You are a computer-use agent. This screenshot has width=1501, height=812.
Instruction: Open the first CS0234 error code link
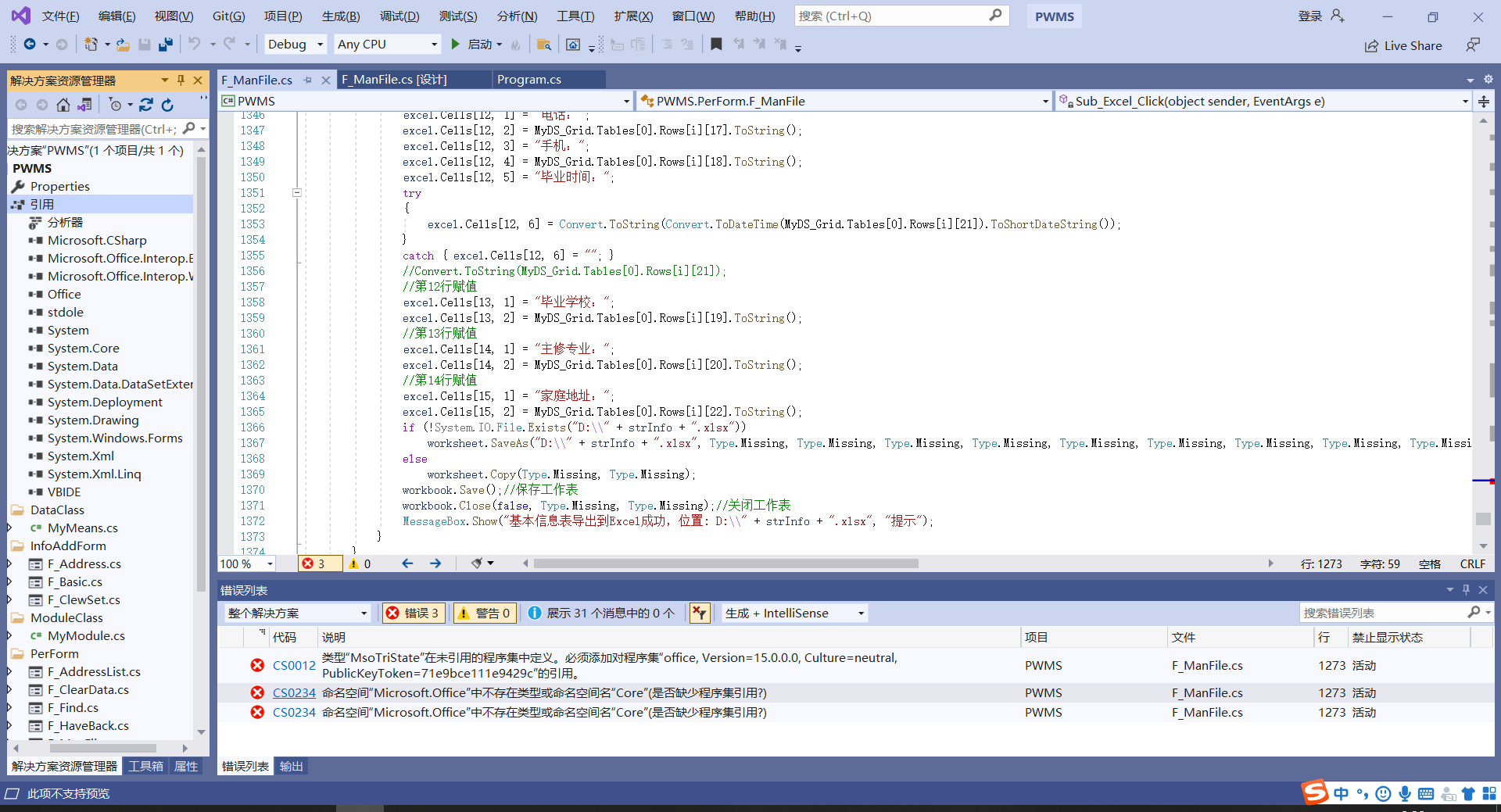coord(294,692)
